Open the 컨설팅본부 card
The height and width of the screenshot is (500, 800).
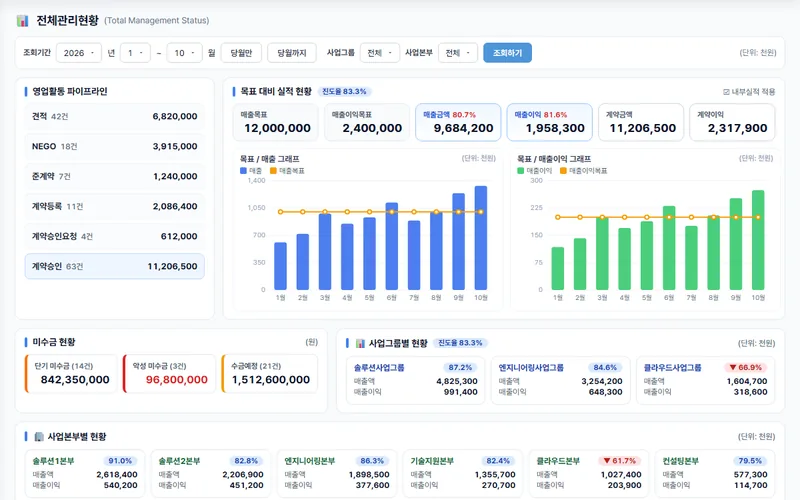(x=715, y=474)
